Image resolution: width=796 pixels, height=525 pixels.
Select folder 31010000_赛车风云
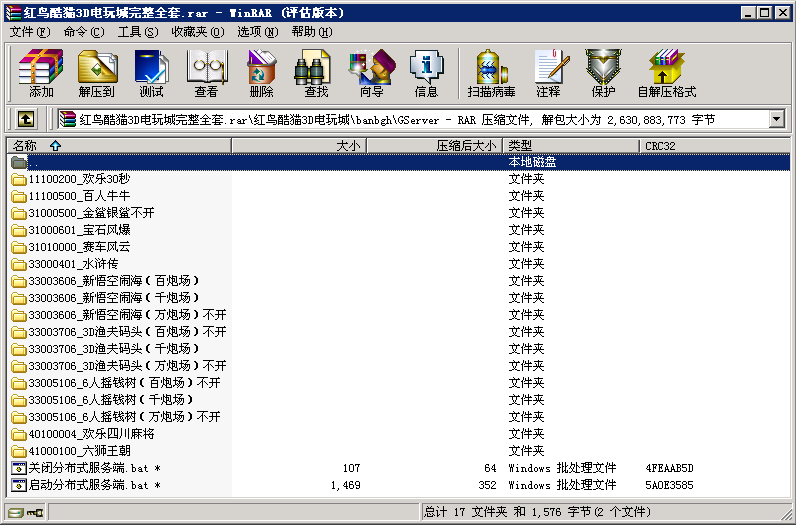tap(79, 247)
